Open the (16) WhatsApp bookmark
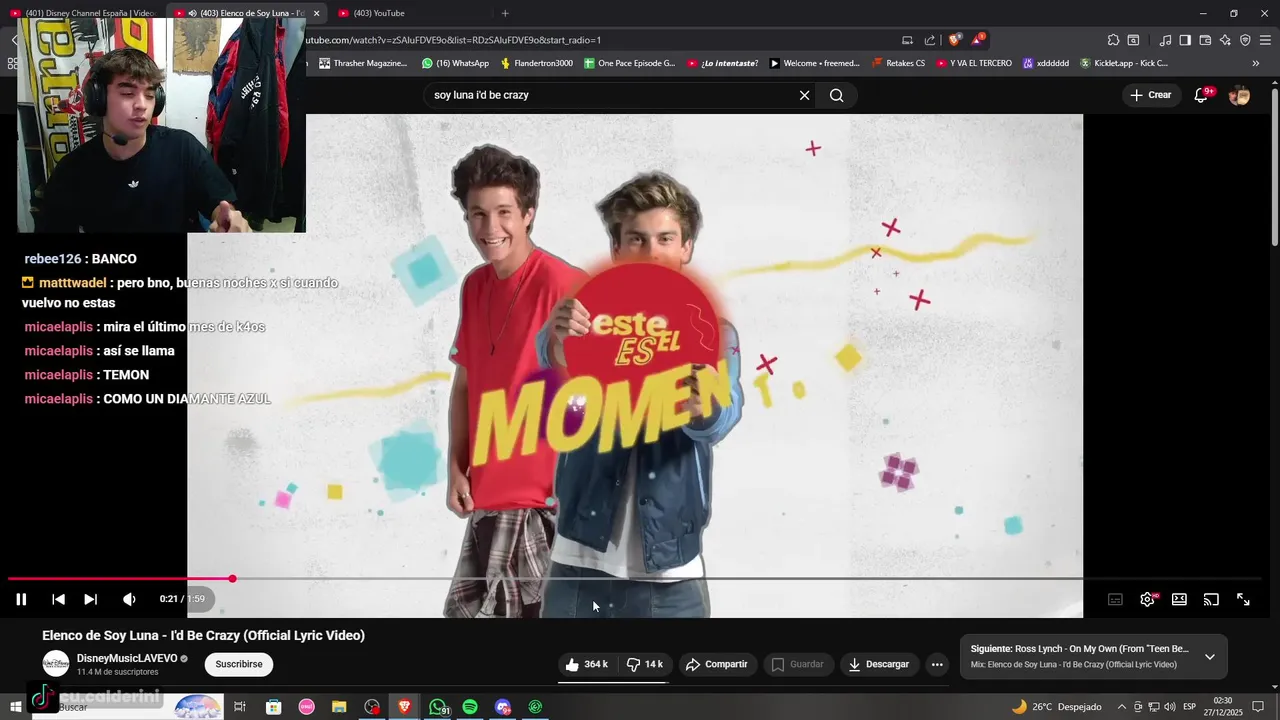The image size is (1280, 720). pos(455,63)
